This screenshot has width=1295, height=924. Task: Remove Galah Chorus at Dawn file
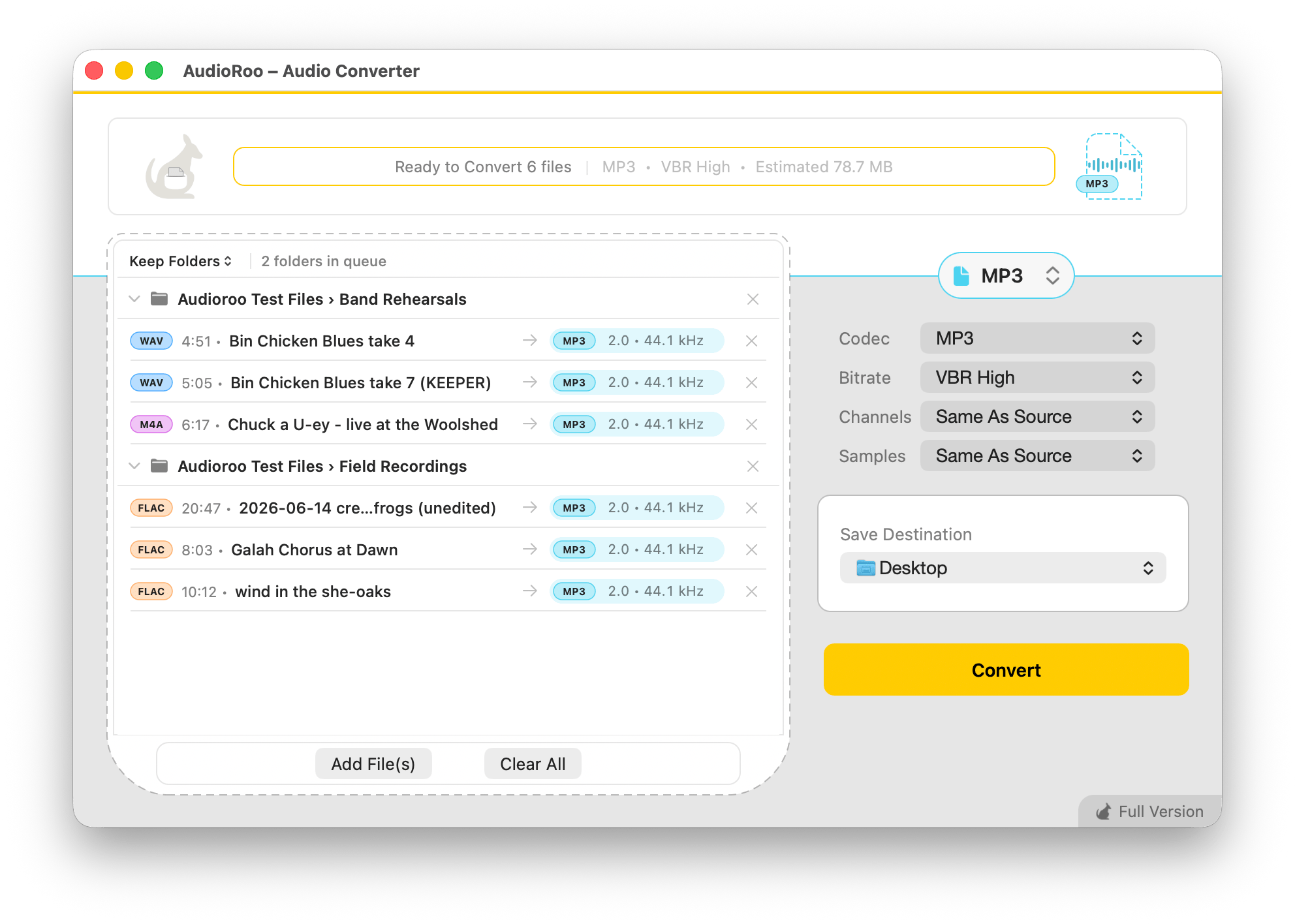pyautogui.click(x=751, y=549)
